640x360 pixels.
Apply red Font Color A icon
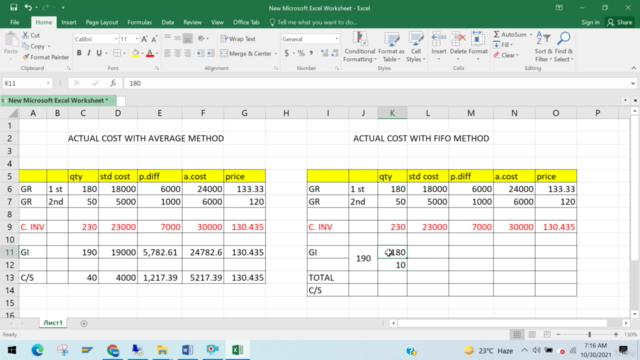[x=150, y=53]
